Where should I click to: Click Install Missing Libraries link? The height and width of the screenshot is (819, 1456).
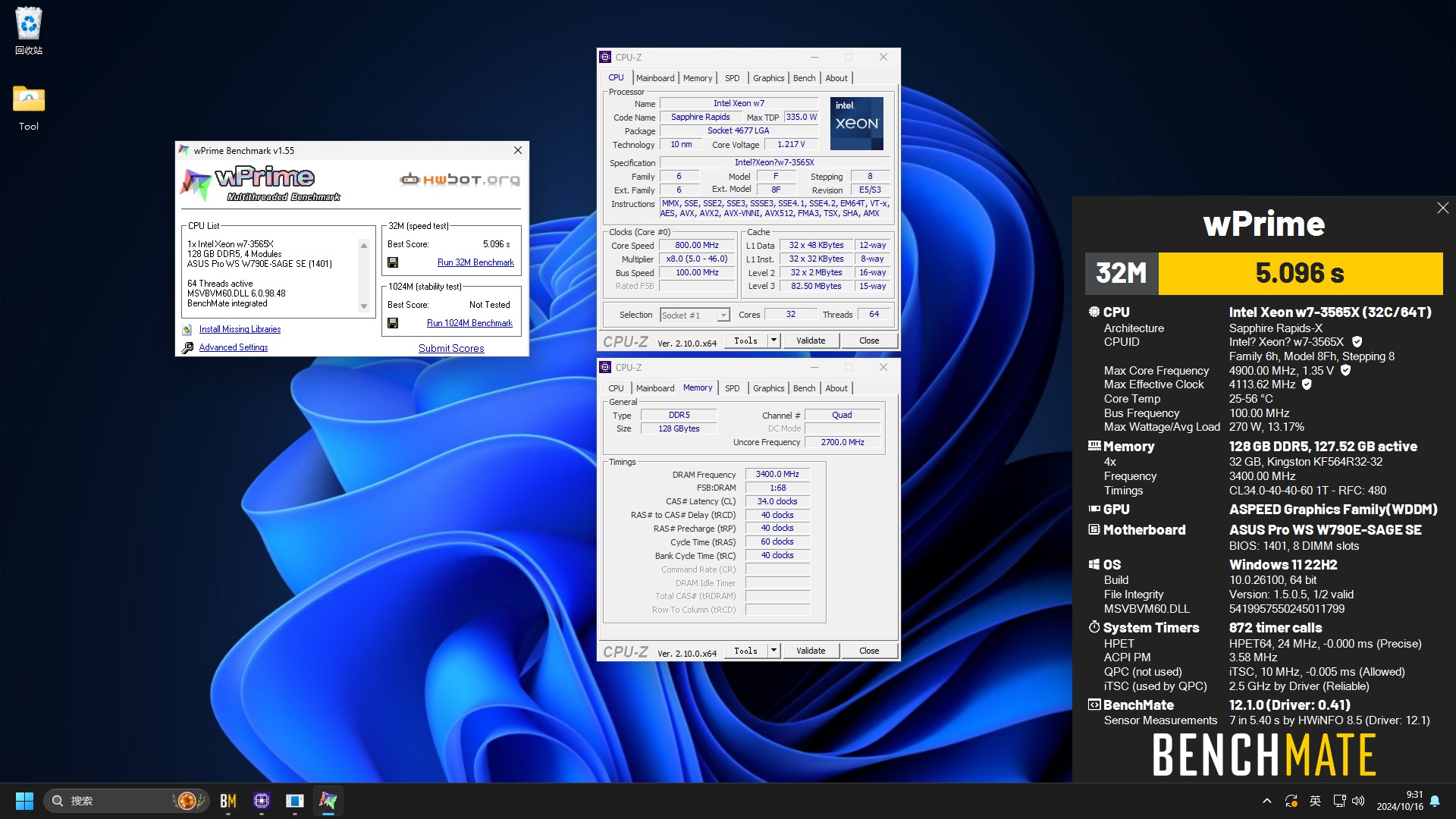(240, 329)
